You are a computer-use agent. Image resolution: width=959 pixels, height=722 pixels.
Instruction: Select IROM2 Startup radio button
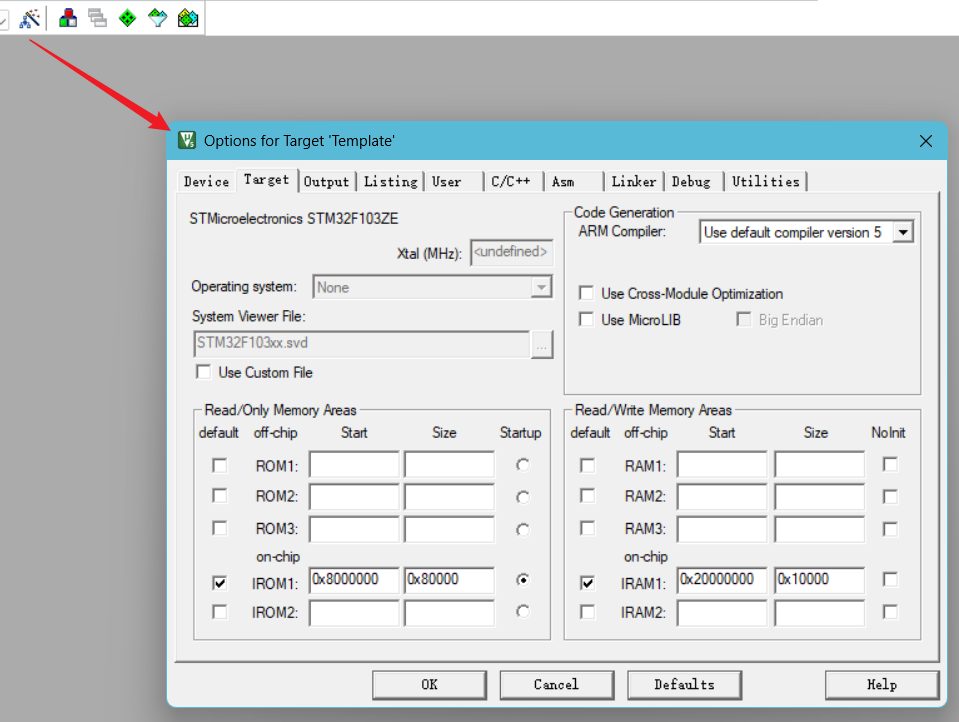tap(522, 611)
